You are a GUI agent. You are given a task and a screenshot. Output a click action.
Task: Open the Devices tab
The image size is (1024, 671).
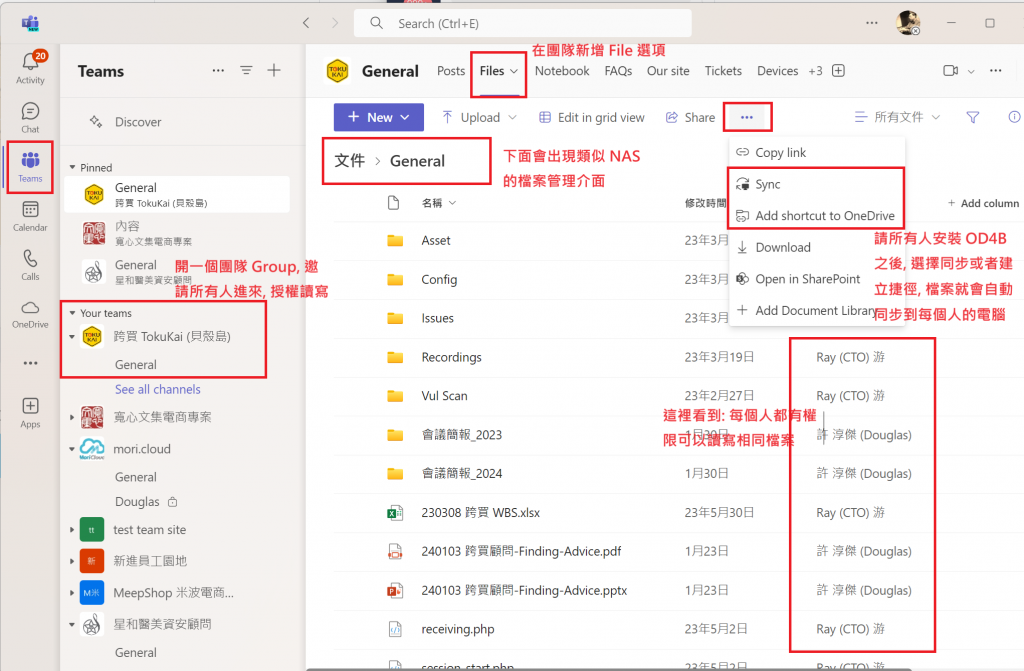tap(777, 71)
